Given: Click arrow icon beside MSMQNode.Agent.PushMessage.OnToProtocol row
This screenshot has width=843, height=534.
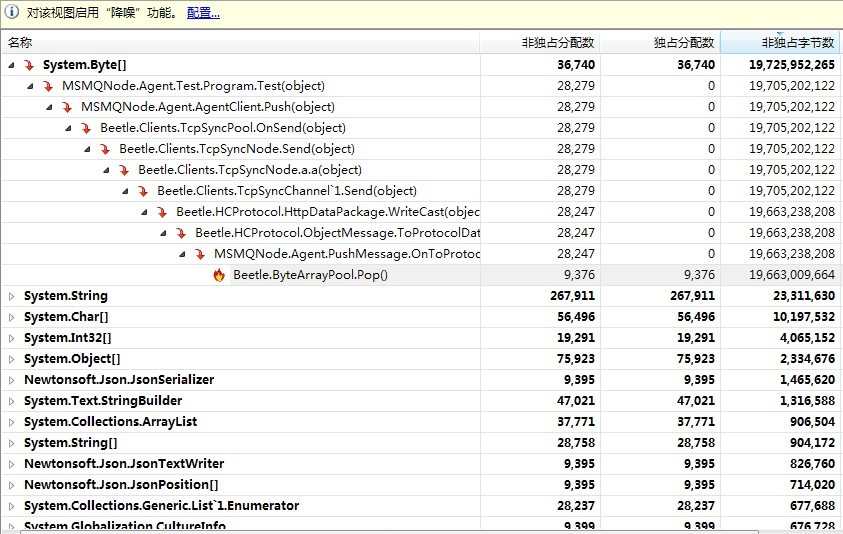Looking at the screenshot, I should (x=201, y=254).
